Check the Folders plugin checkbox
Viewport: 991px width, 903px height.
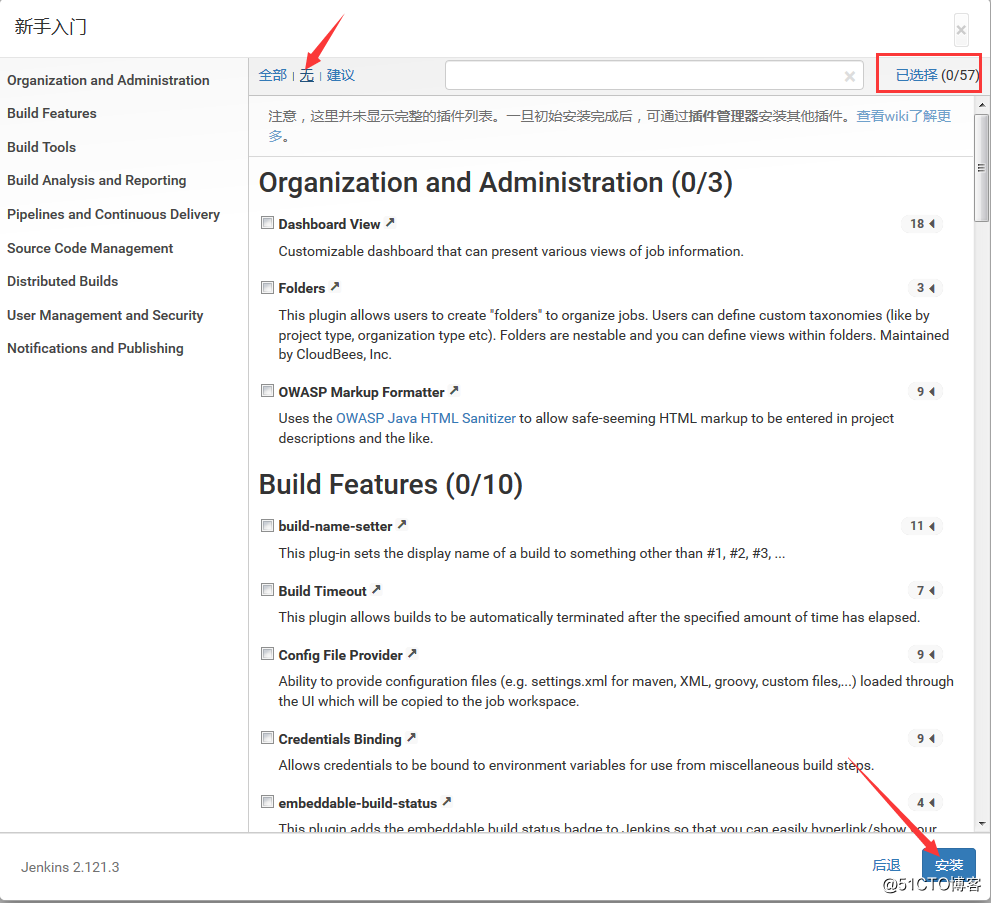point(267,288)
